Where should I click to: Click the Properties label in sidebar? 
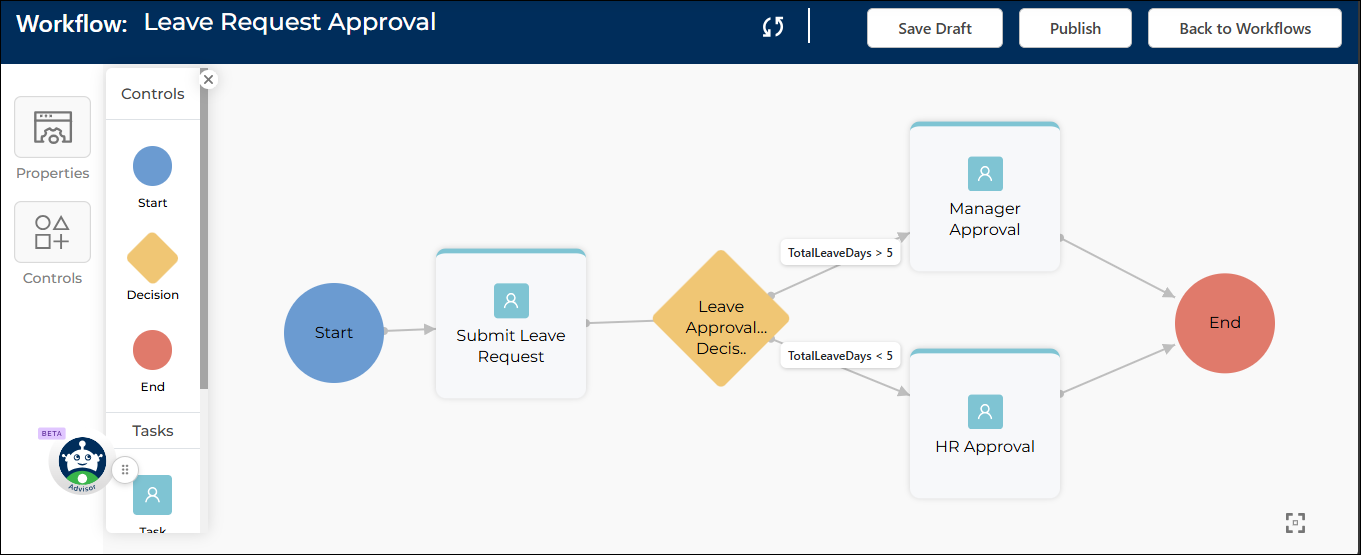[53, 173]
